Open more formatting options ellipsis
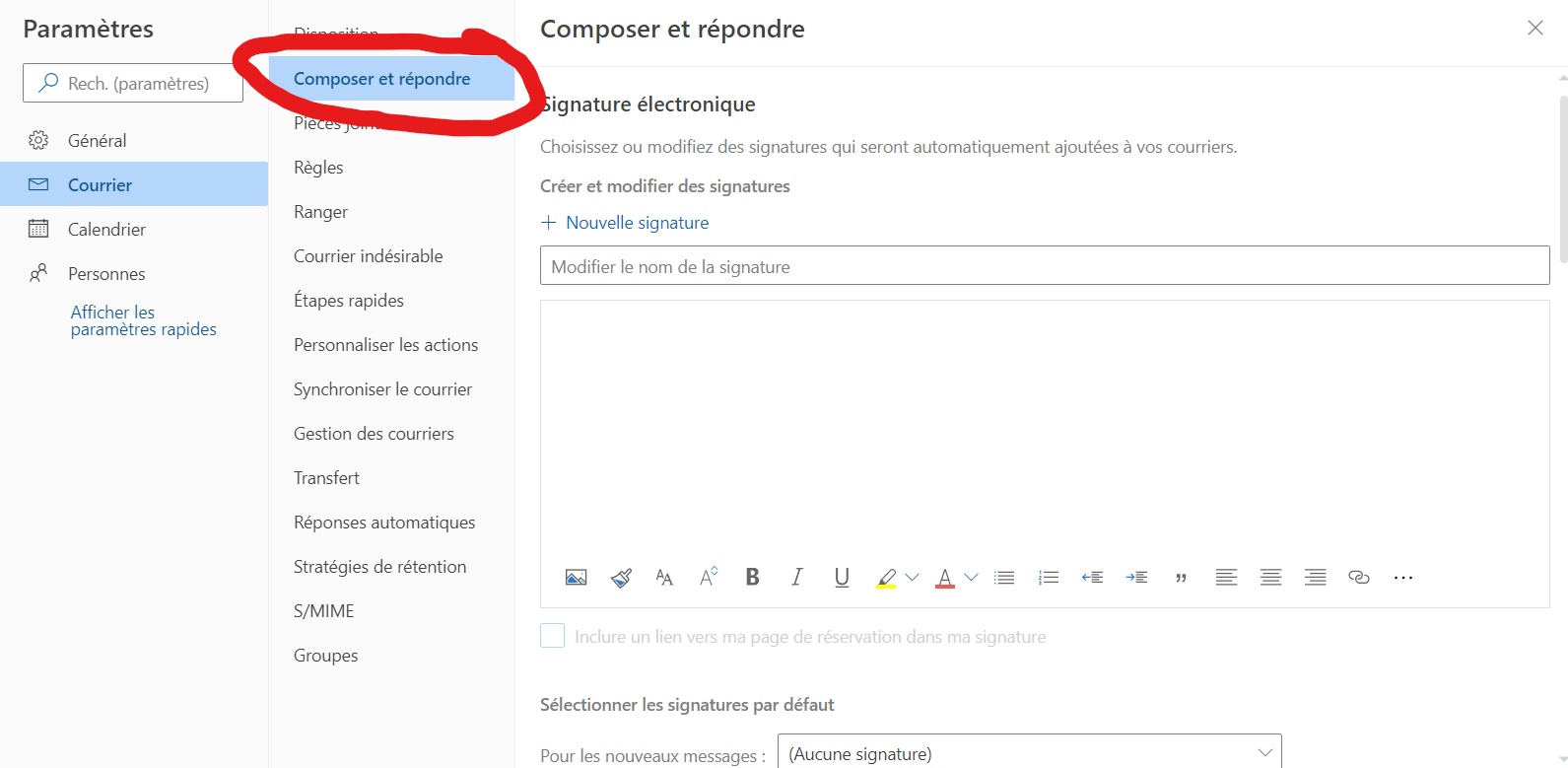This screenshot has width=1568, height=768. 1403,578
